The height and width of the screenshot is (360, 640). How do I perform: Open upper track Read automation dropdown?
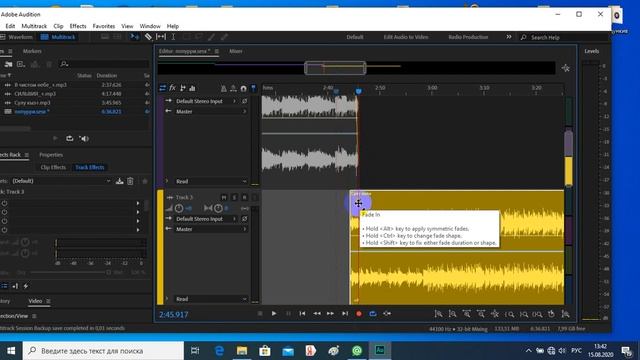211,181
